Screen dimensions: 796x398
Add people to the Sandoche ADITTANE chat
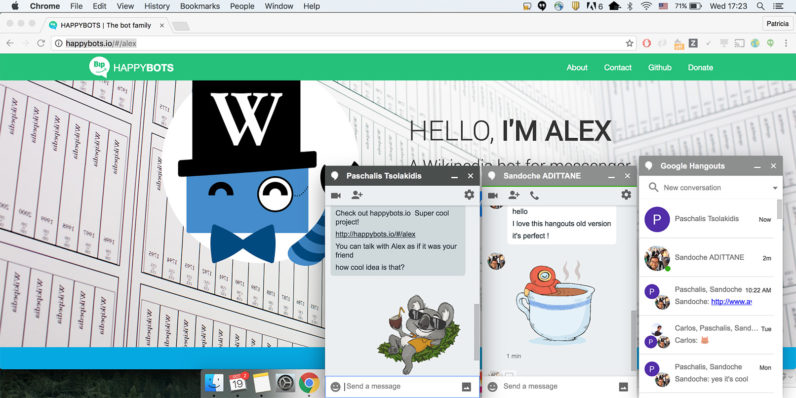pos(514,195)
